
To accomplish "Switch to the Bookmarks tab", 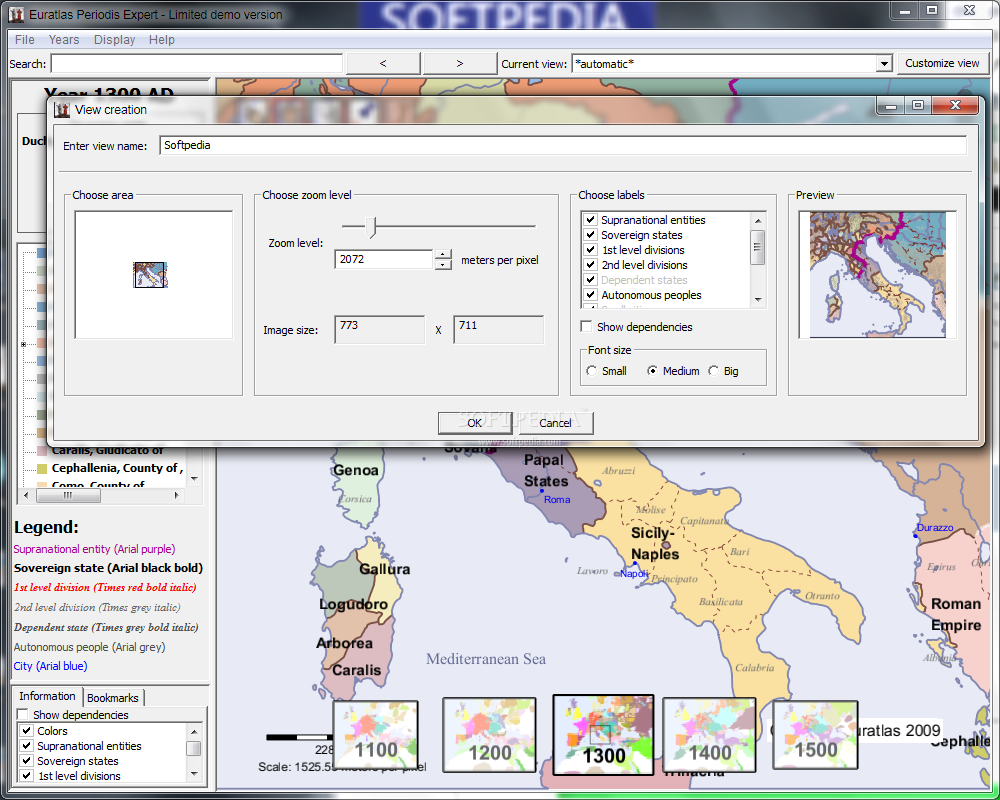I will (113, 698).
